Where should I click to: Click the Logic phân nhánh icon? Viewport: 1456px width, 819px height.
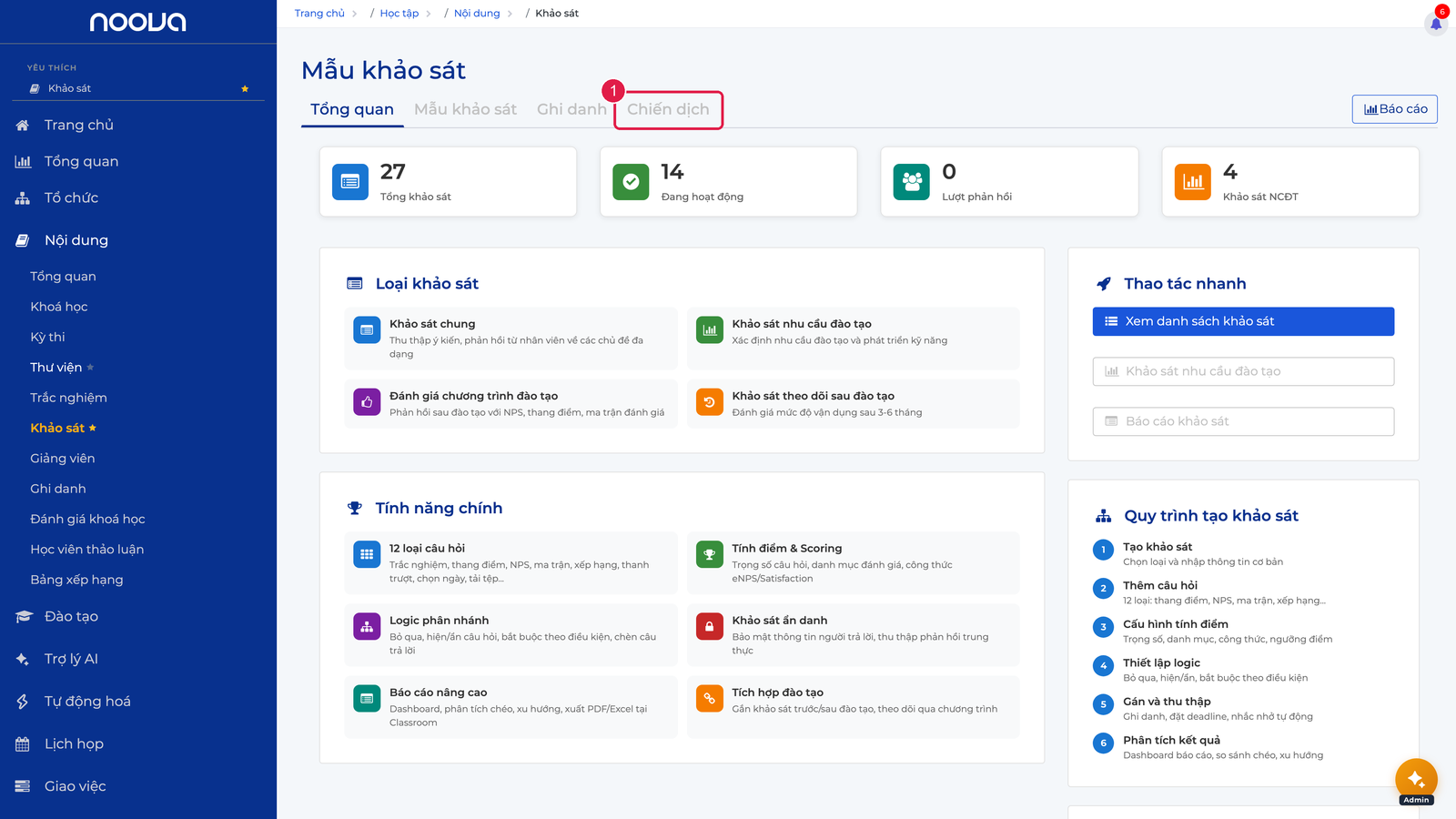pos(367,627)
